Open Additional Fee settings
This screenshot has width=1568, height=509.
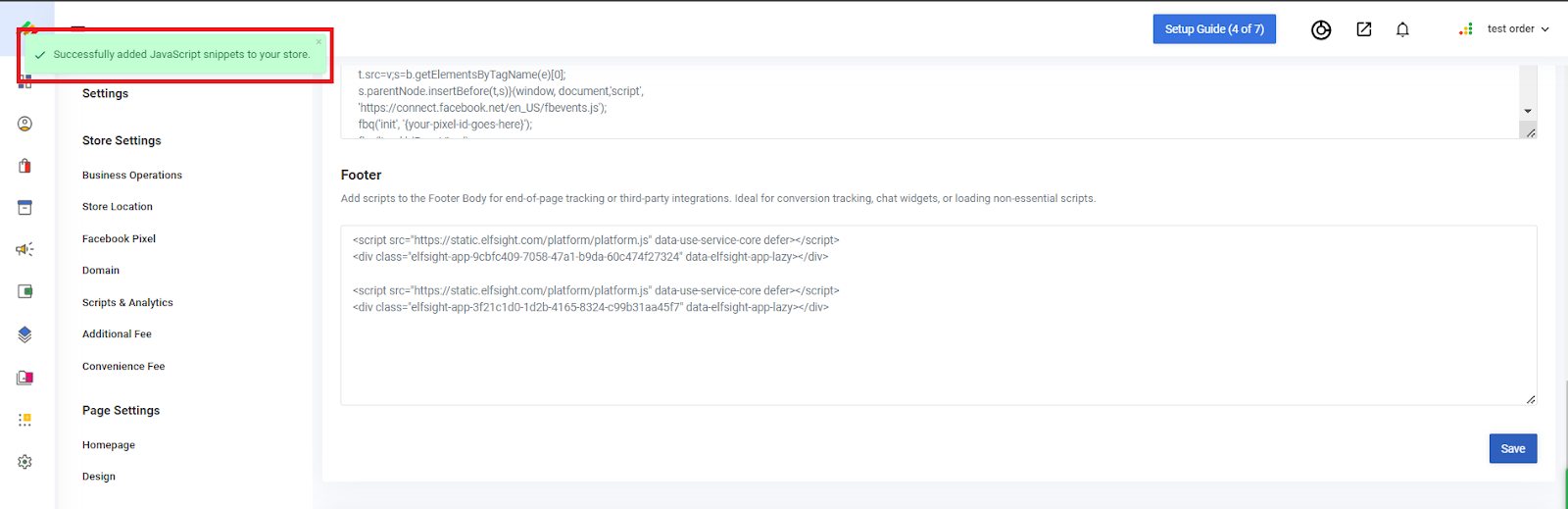click(117, 334)
